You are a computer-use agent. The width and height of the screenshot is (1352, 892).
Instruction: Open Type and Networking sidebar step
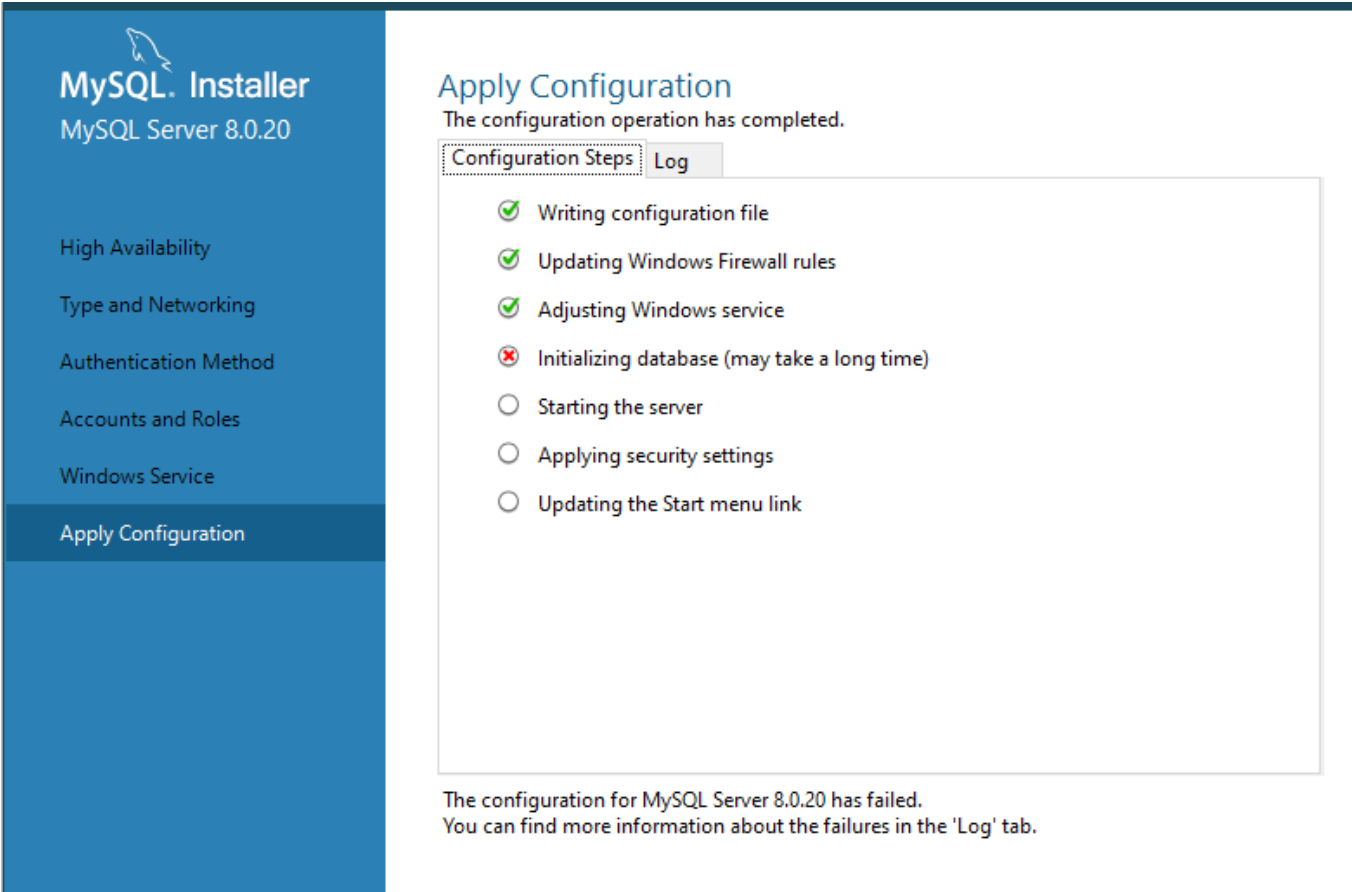[157, 305]
